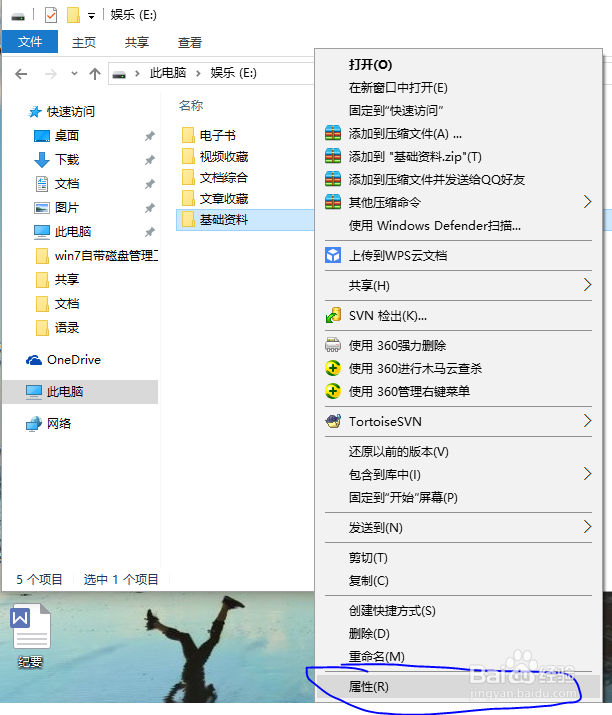The image size is (612, 715).
Task: Expand the 其他压缩命令 submenu
Action: 587,202
